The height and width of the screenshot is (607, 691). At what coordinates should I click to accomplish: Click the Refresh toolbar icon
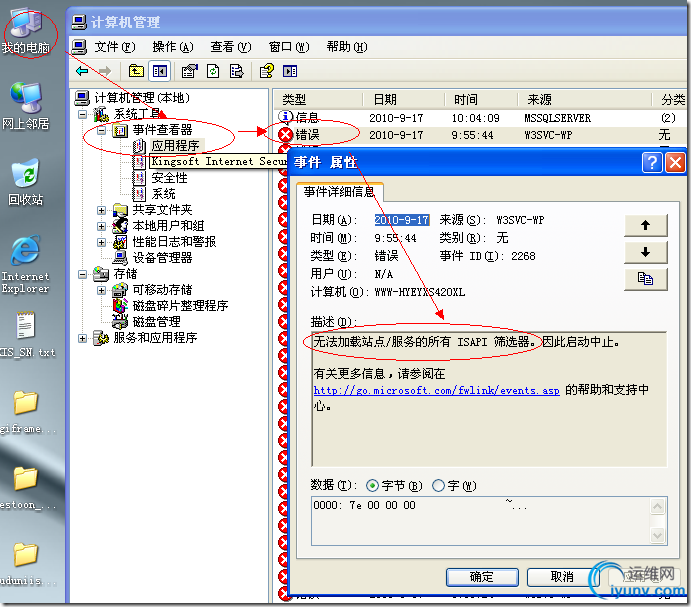tap(213, 71)
